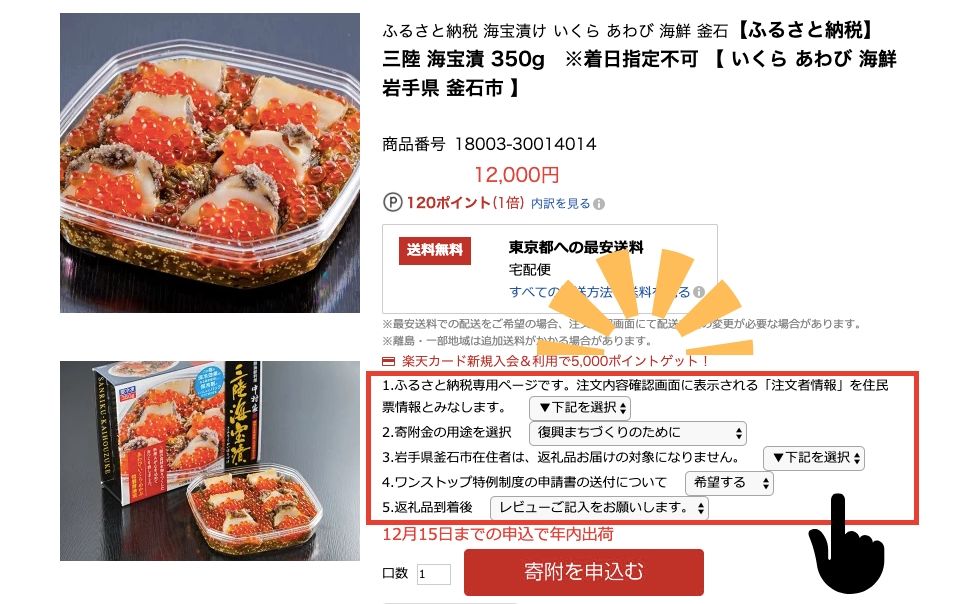The image size is (971, 604).
Task: Click the points P circle icon
Action: (393, 203)
